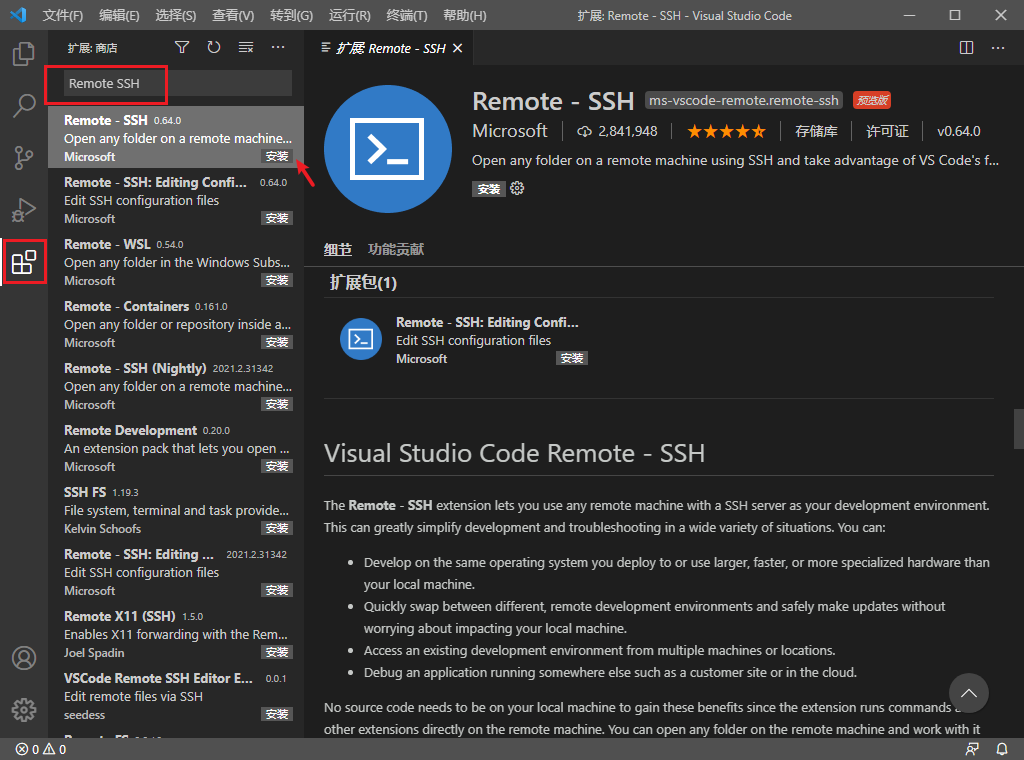
Task: Select Remote - WSL in results list
Action: point(176,262)
